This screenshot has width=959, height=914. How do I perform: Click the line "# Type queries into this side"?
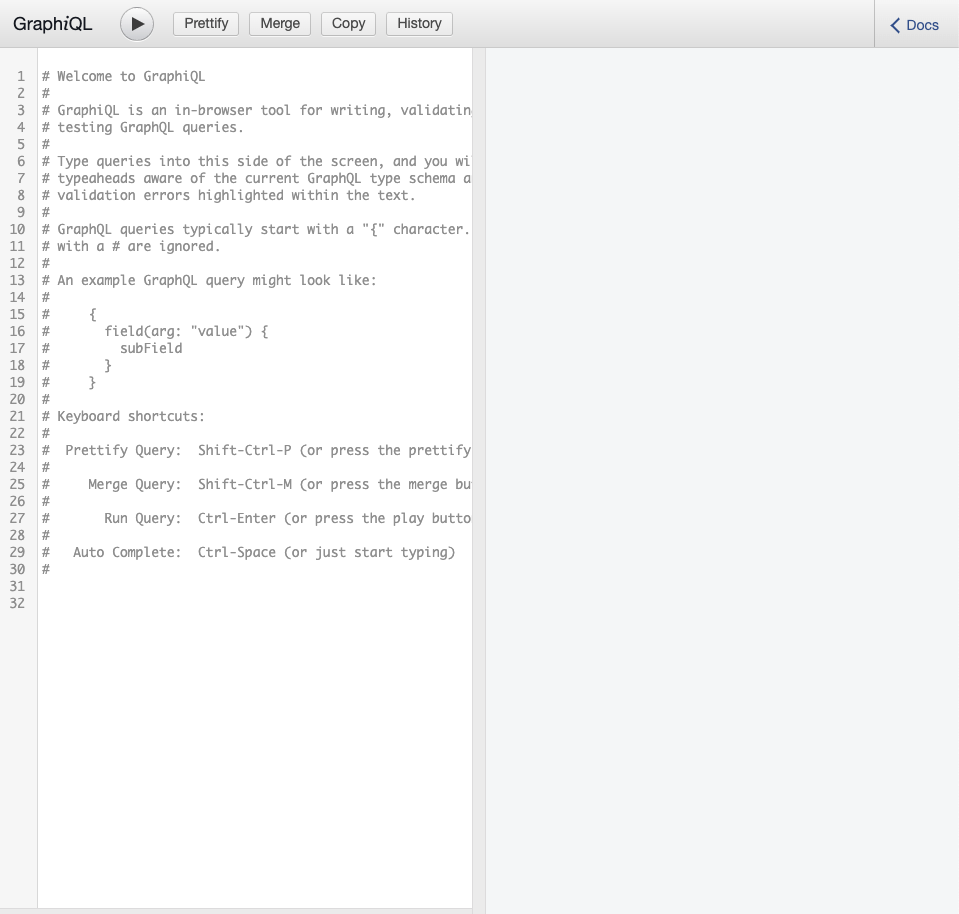point(256,161)
